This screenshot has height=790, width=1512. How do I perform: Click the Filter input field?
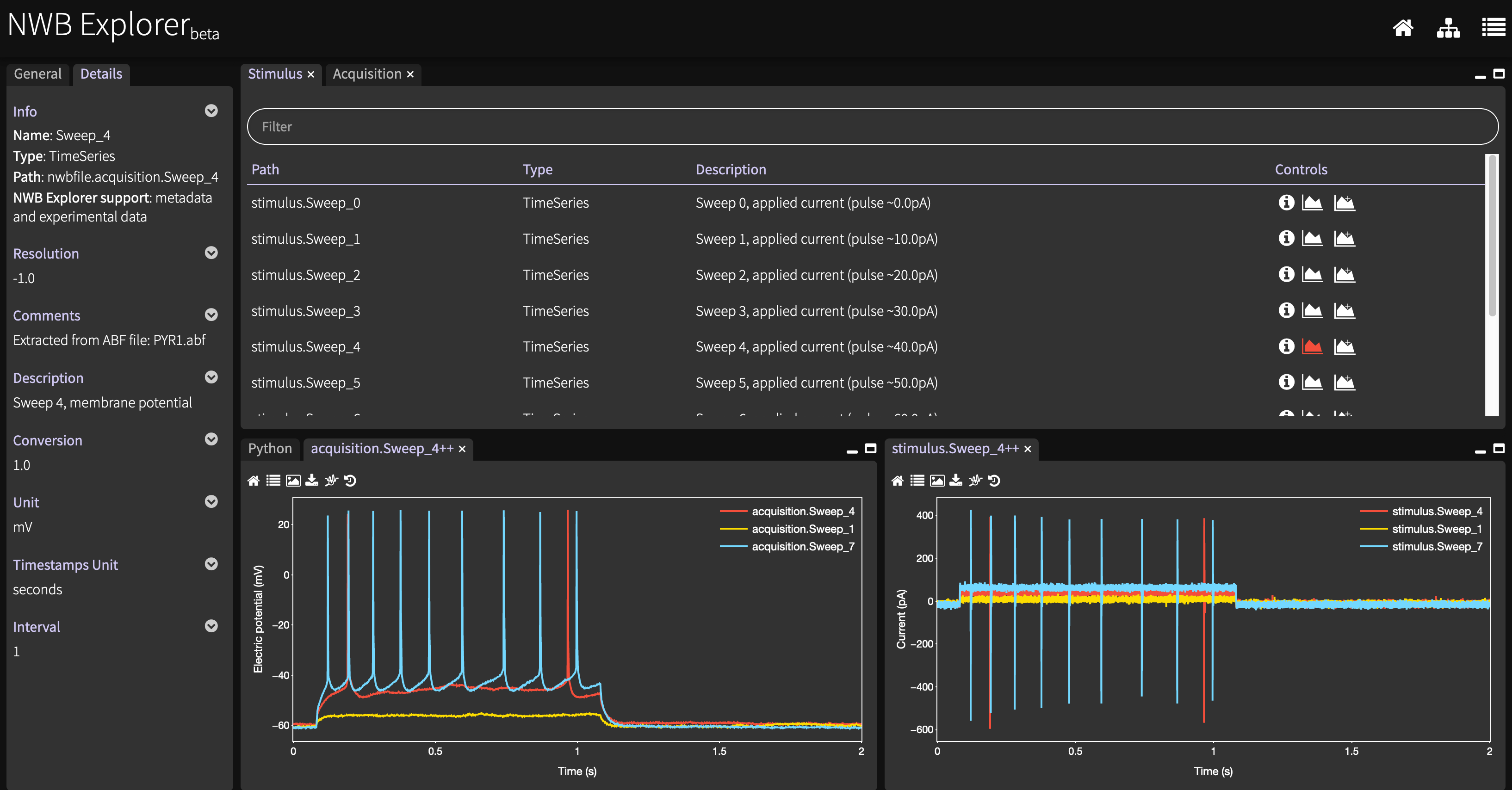click(872, 127)
